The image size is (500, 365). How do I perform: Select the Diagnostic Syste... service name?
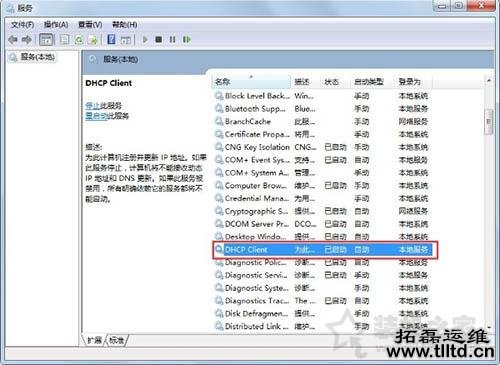[x=257, y=288]
